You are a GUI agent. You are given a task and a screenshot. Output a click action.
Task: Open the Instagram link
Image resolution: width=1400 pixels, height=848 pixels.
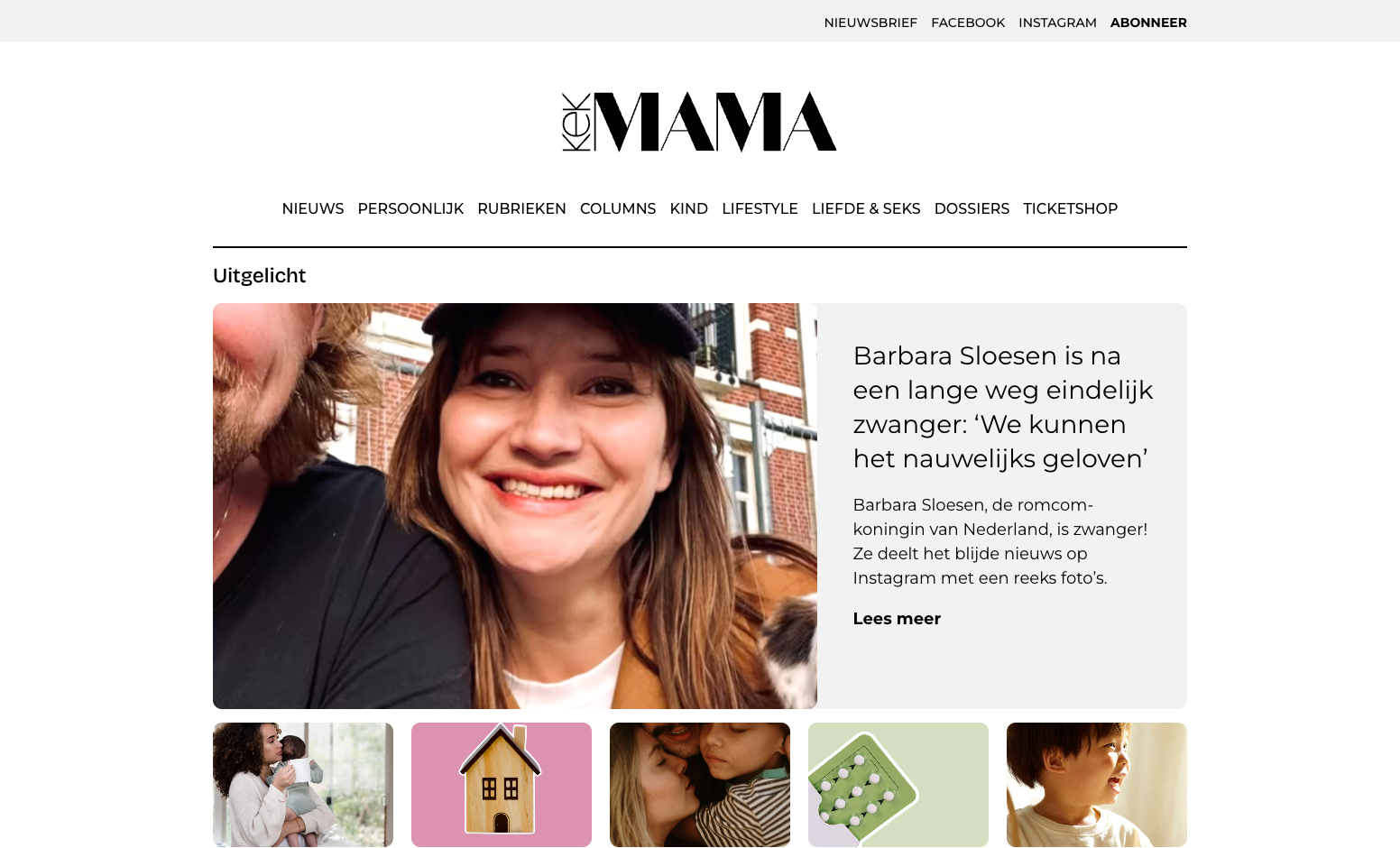1057,23
